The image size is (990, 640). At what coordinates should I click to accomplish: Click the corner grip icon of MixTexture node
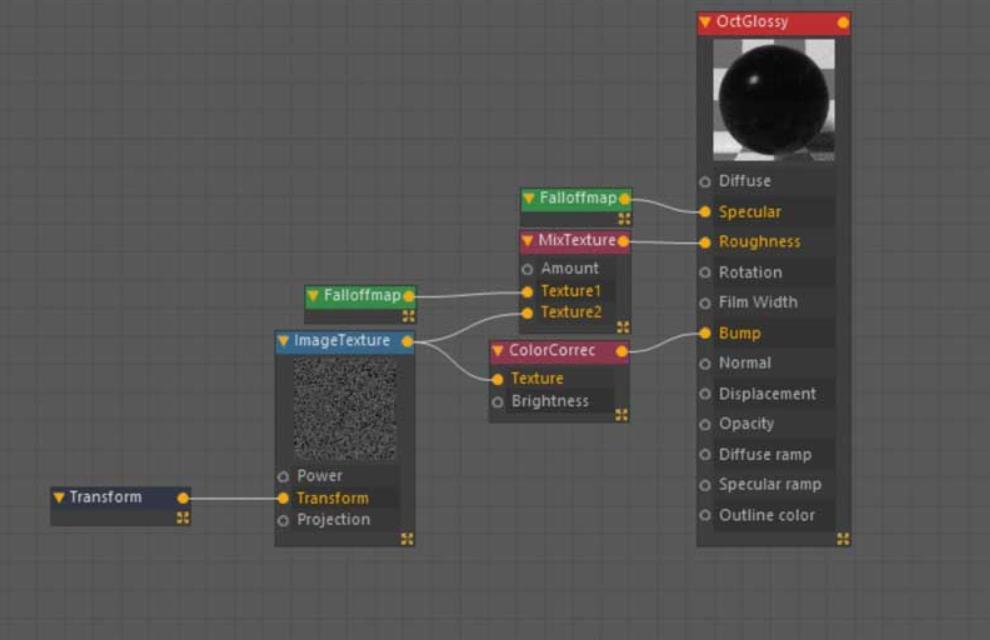[x=623, y=327]
